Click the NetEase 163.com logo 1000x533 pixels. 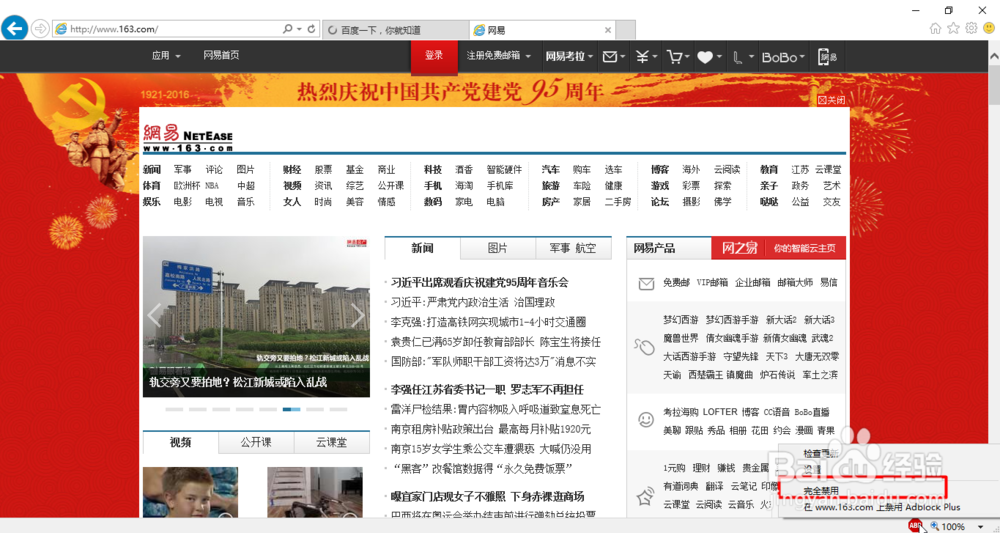pyautogui.click(x=188, y=138)
